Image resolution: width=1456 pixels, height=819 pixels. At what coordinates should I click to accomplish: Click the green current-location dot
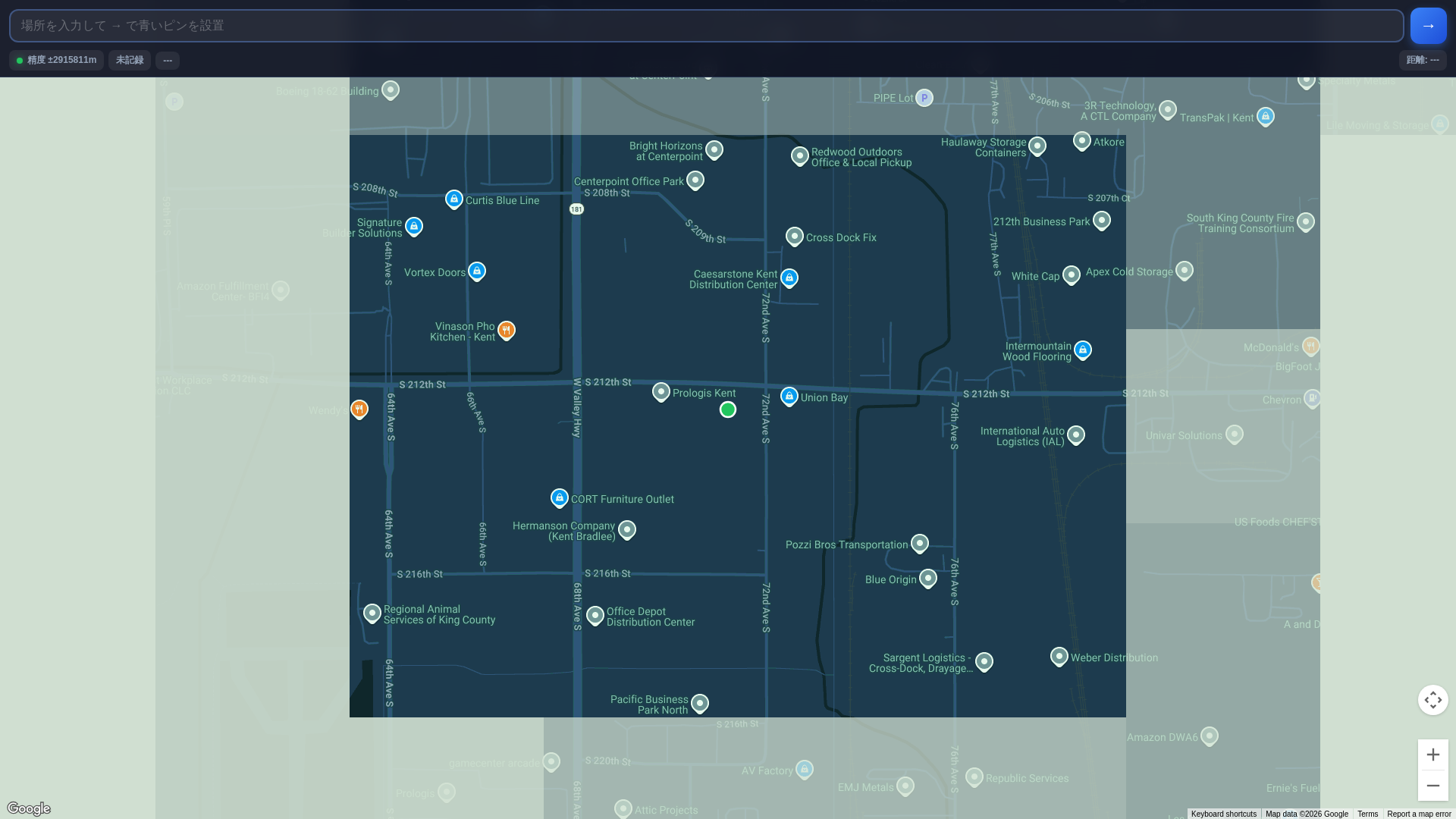click(x=727, y=409)
